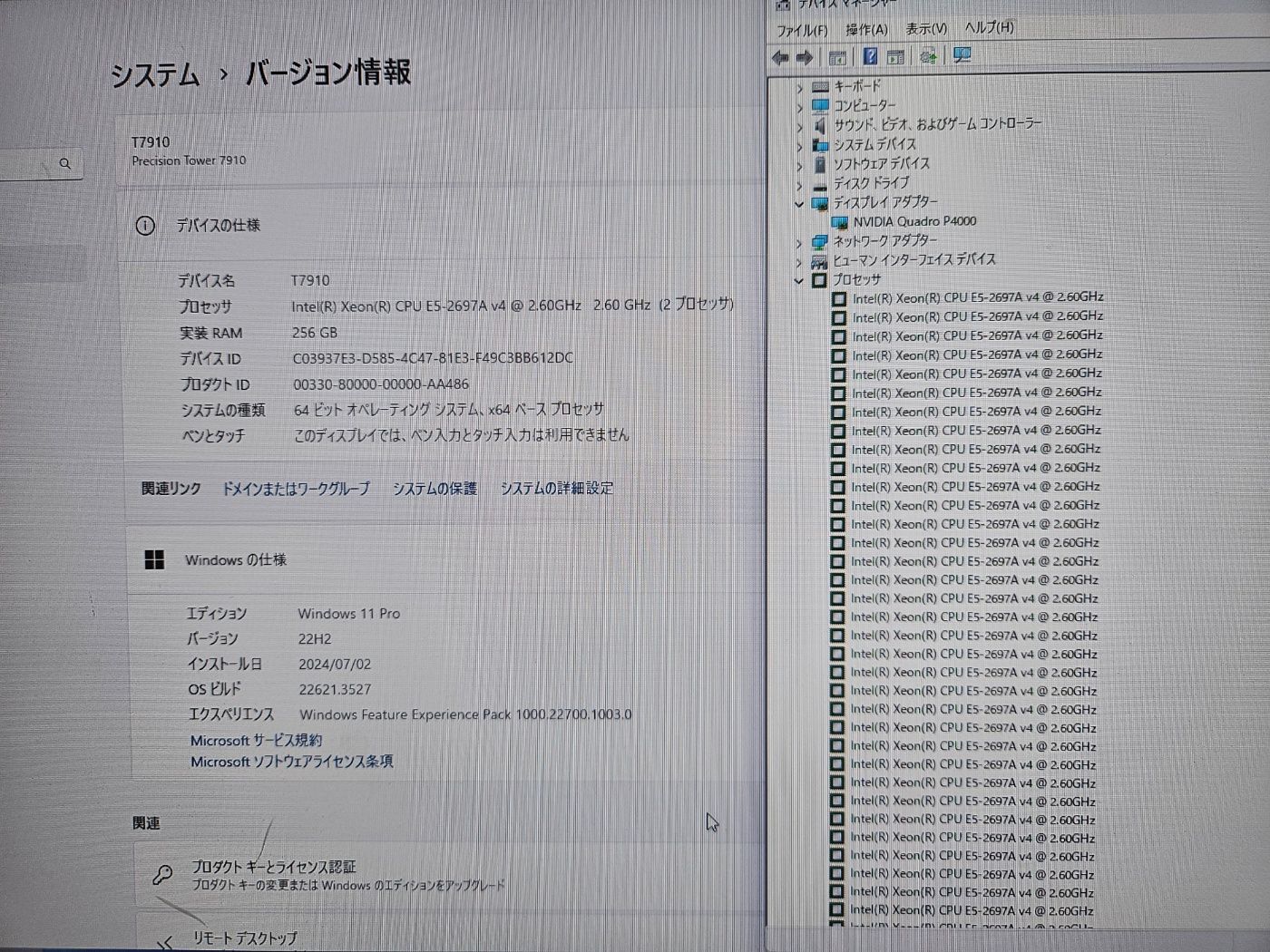Toggle the console tree toolbar icon
The image size is (1270, 952).
coord(837,57)
